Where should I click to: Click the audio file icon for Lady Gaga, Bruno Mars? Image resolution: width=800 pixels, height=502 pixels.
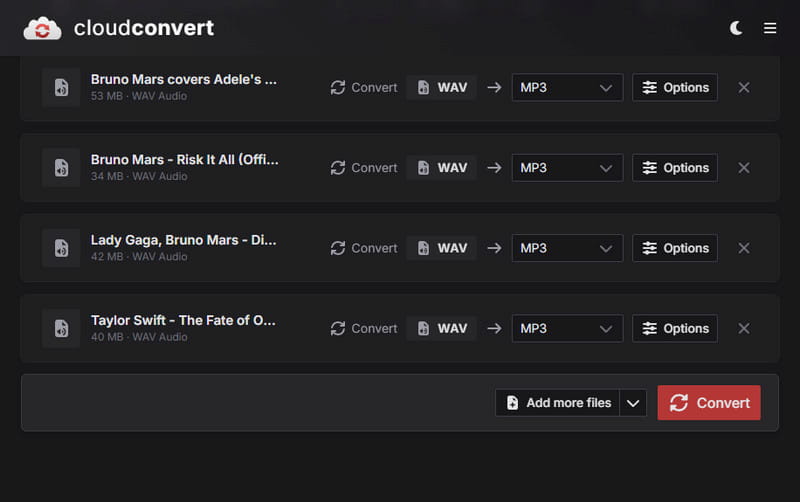pyautogui.click(x=61, y=248)
